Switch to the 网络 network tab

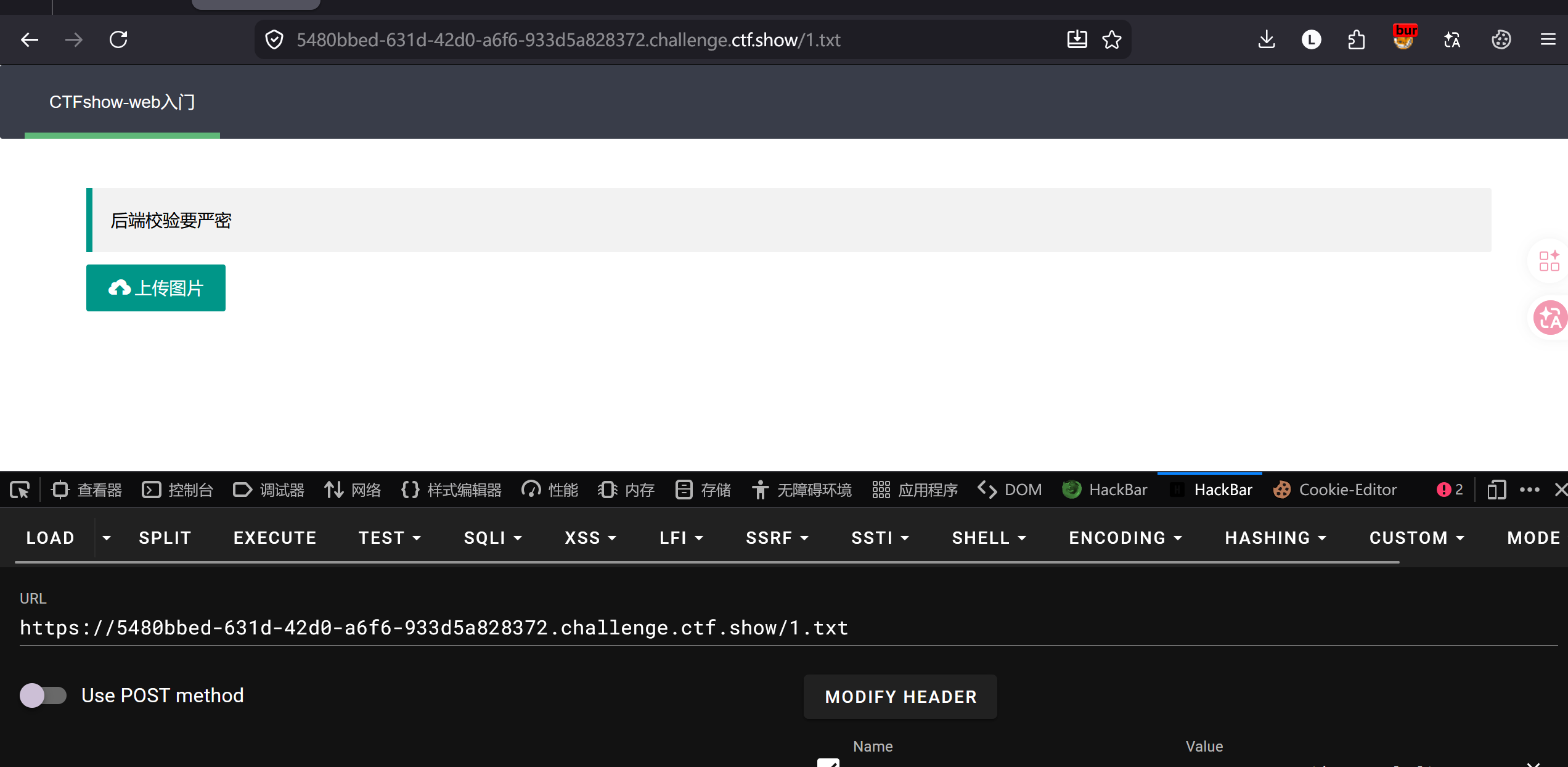353,490
